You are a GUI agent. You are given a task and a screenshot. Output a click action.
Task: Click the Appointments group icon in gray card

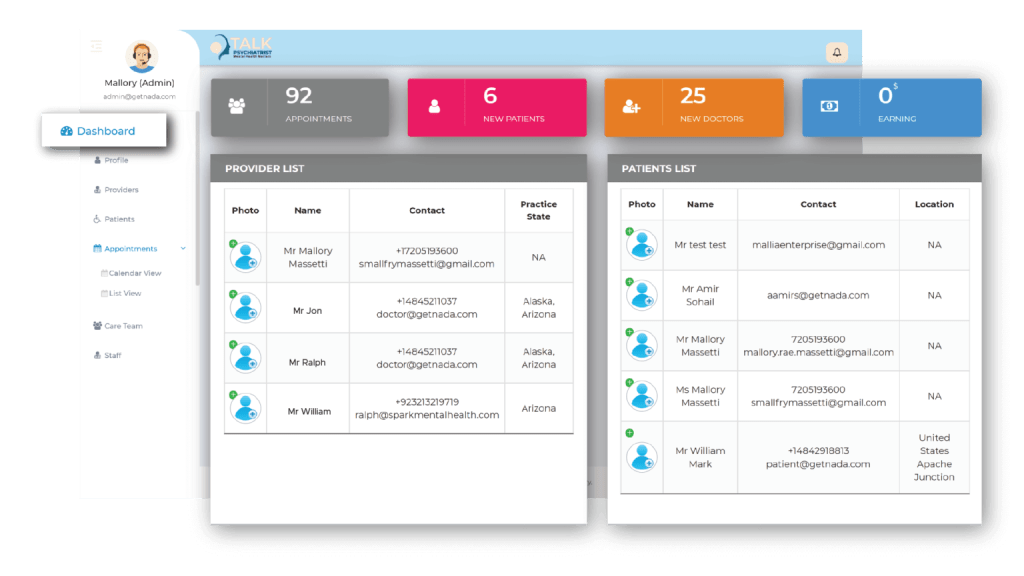237,106
